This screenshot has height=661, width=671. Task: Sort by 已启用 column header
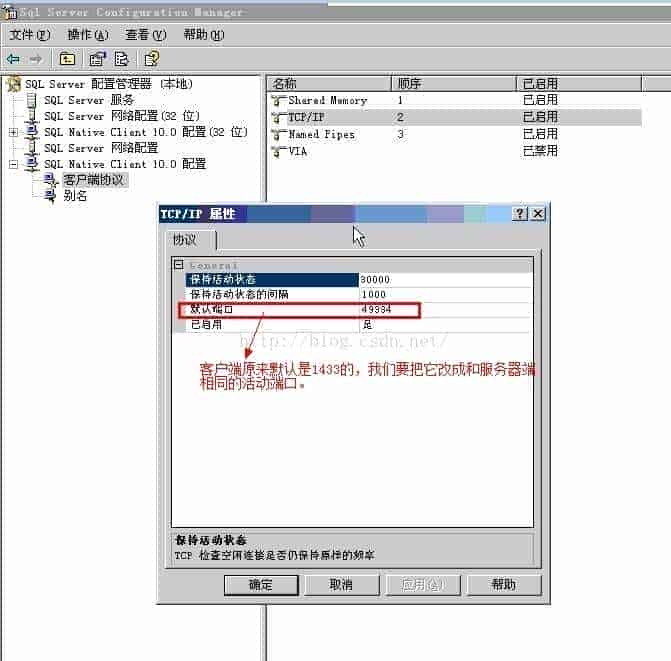579,83
